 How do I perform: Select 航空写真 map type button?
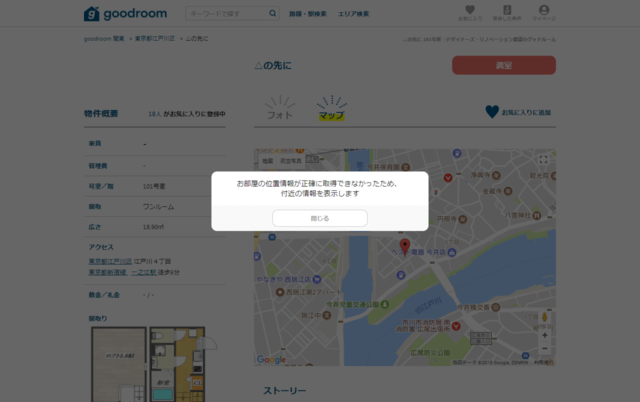pos(291,161)
